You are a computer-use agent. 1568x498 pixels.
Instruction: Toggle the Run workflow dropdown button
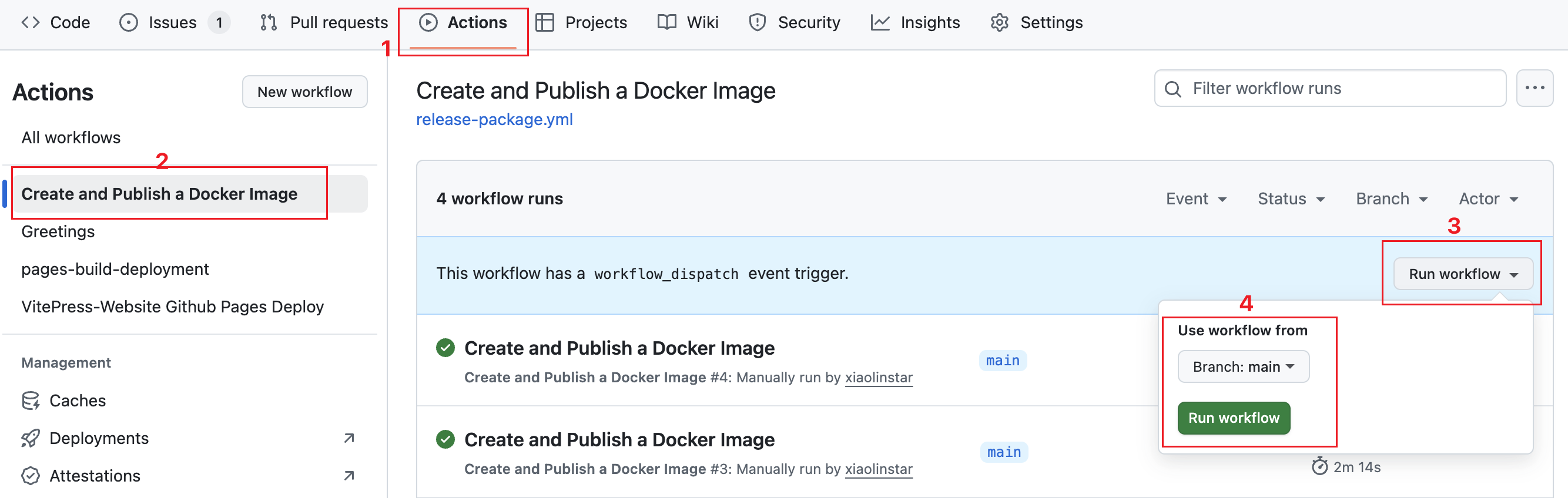pos(1463,274)
